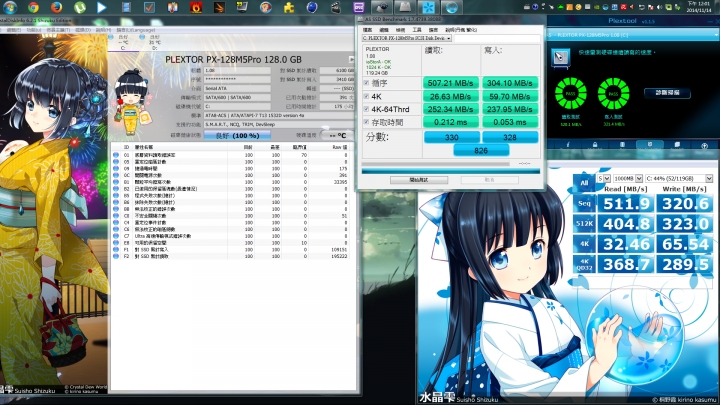Click the Seq button in CrystalDiskMark

coord(584,203)
